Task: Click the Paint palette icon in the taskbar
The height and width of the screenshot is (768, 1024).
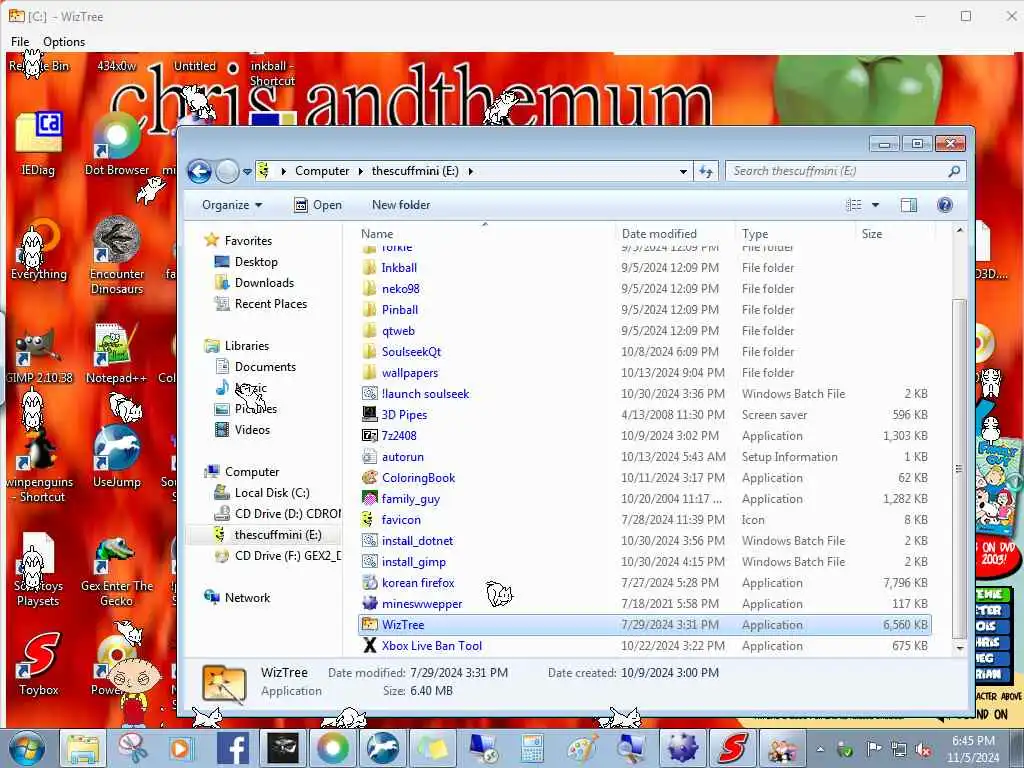Action: [581, 748]
